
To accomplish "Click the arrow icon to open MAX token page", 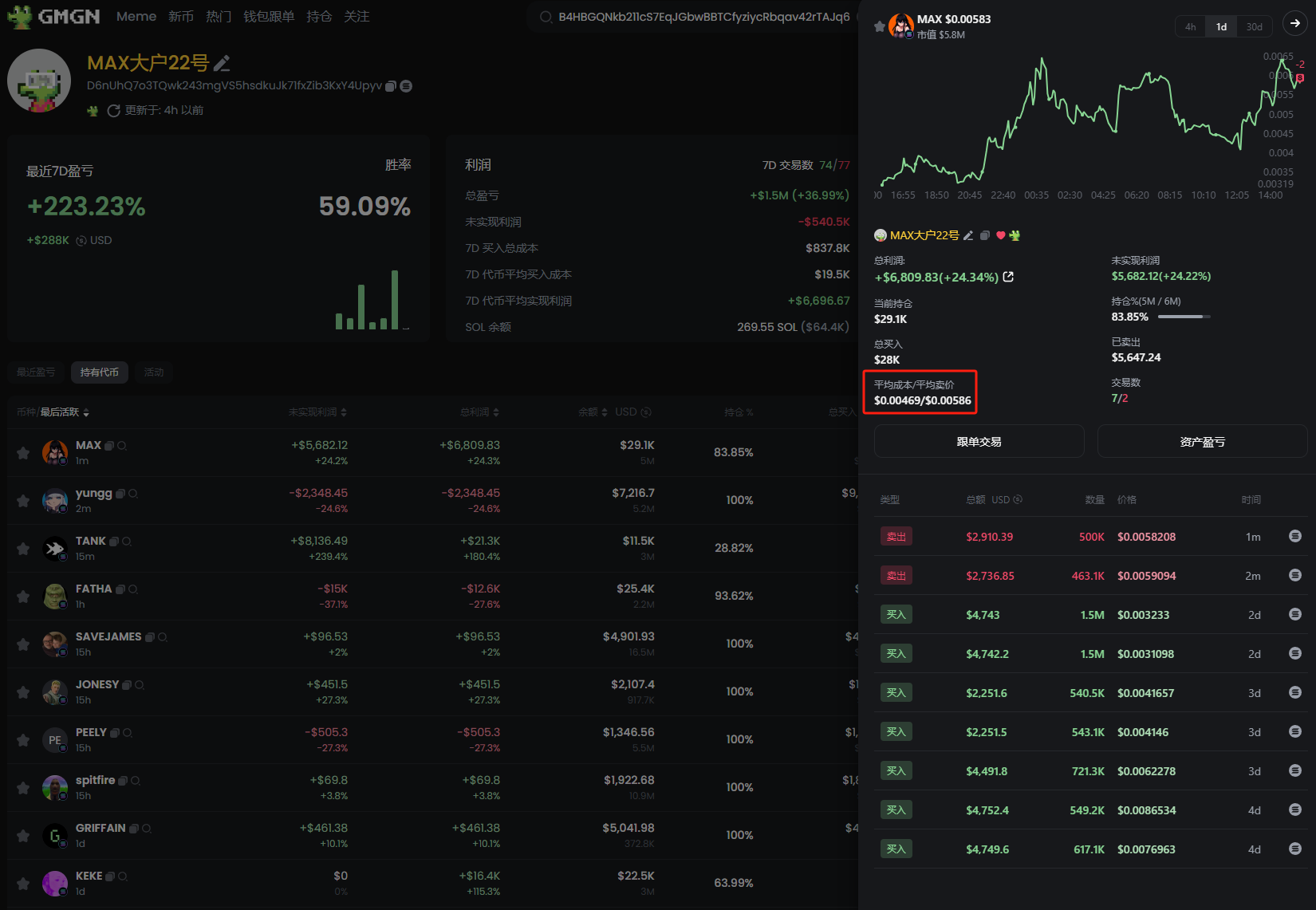I will pyautogui.click(x=1294, y=24).
